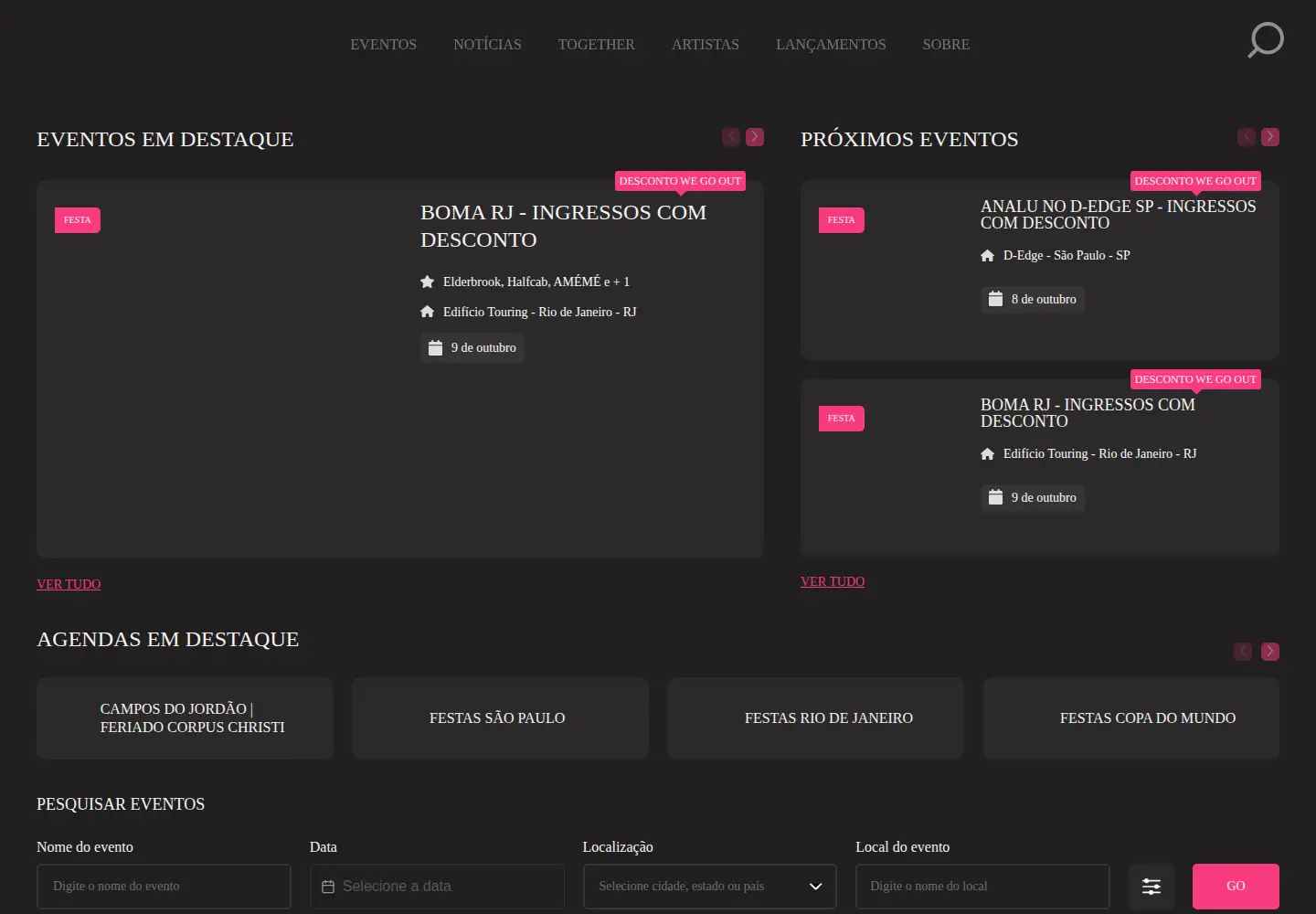Open Festas São Paulo agenda card
Image resolution: width=1316 pixels, height=914 pixels.
(500, 718)
